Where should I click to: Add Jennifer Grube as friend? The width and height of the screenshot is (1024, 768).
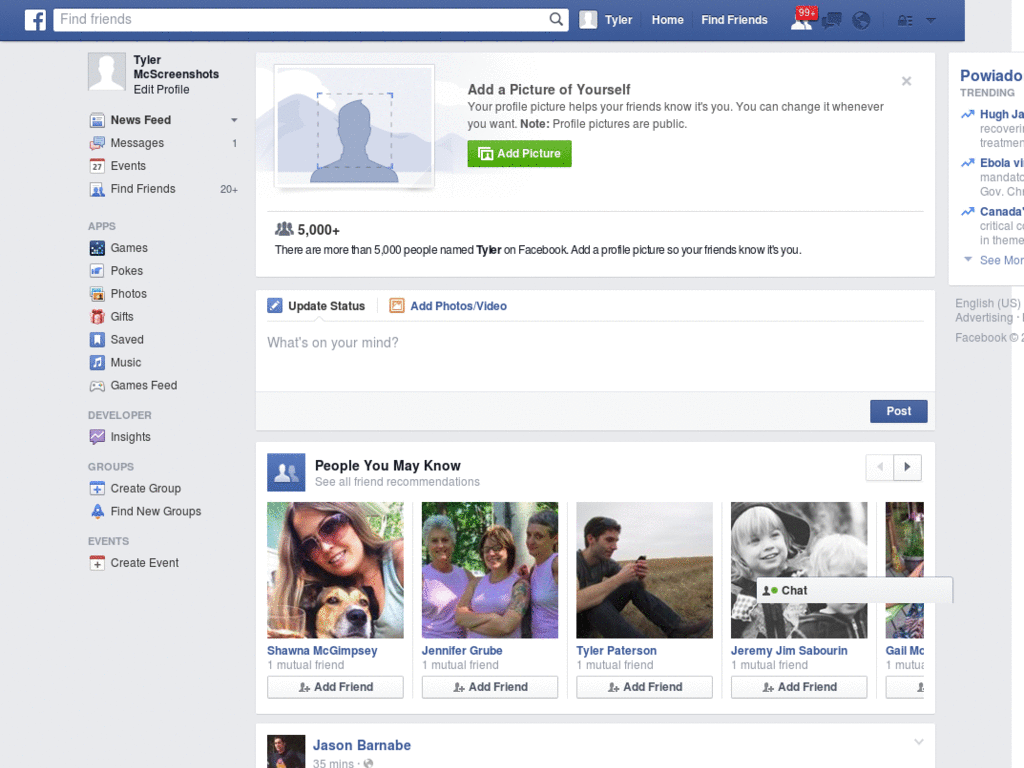490,687
